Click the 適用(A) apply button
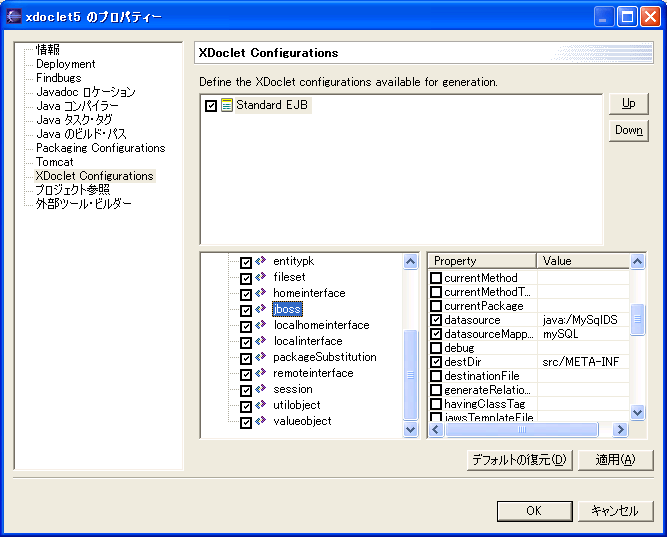 [615, 460]
